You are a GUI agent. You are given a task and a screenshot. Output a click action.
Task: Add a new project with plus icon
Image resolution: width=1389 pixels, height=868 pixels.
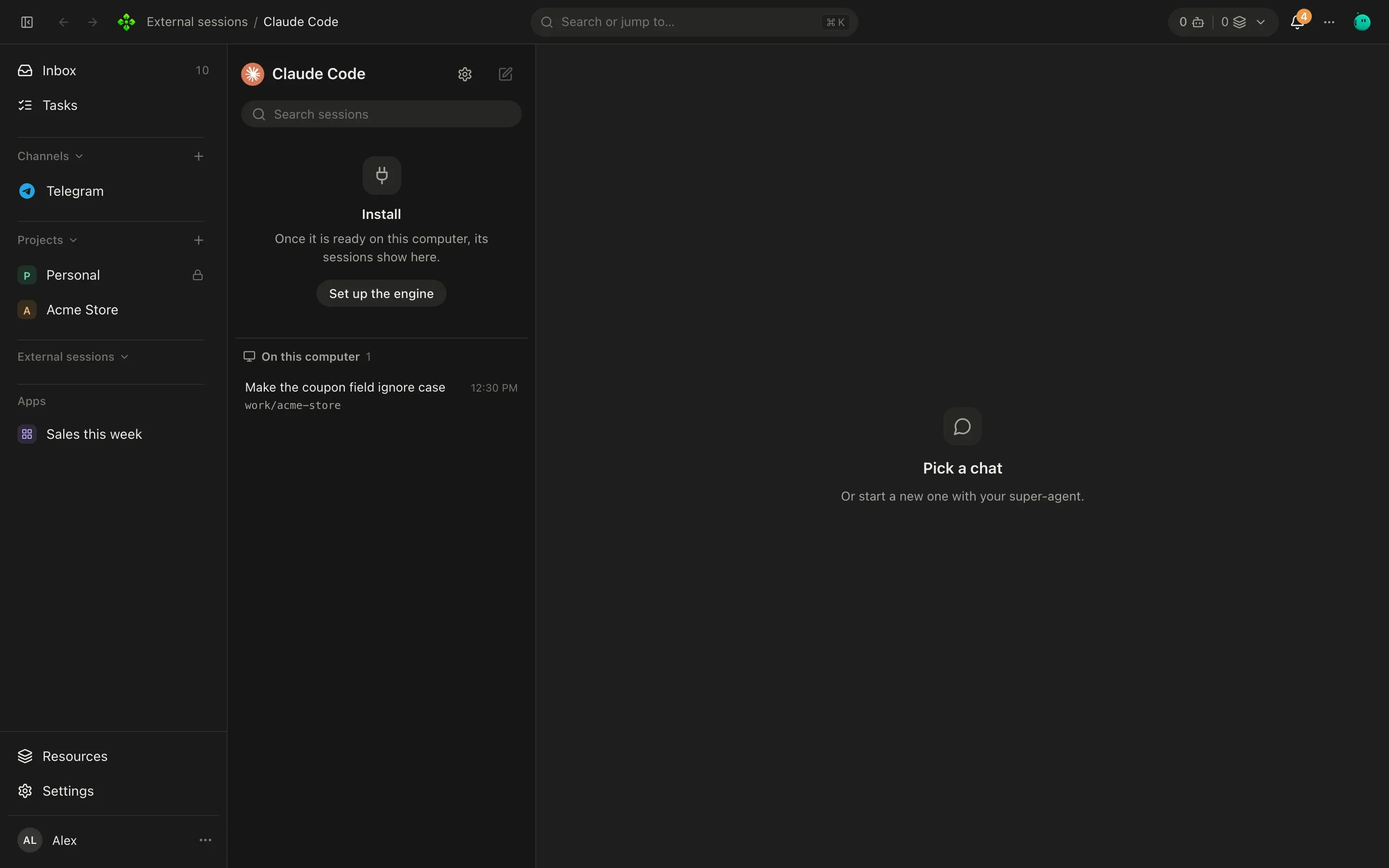pos(199,240)
